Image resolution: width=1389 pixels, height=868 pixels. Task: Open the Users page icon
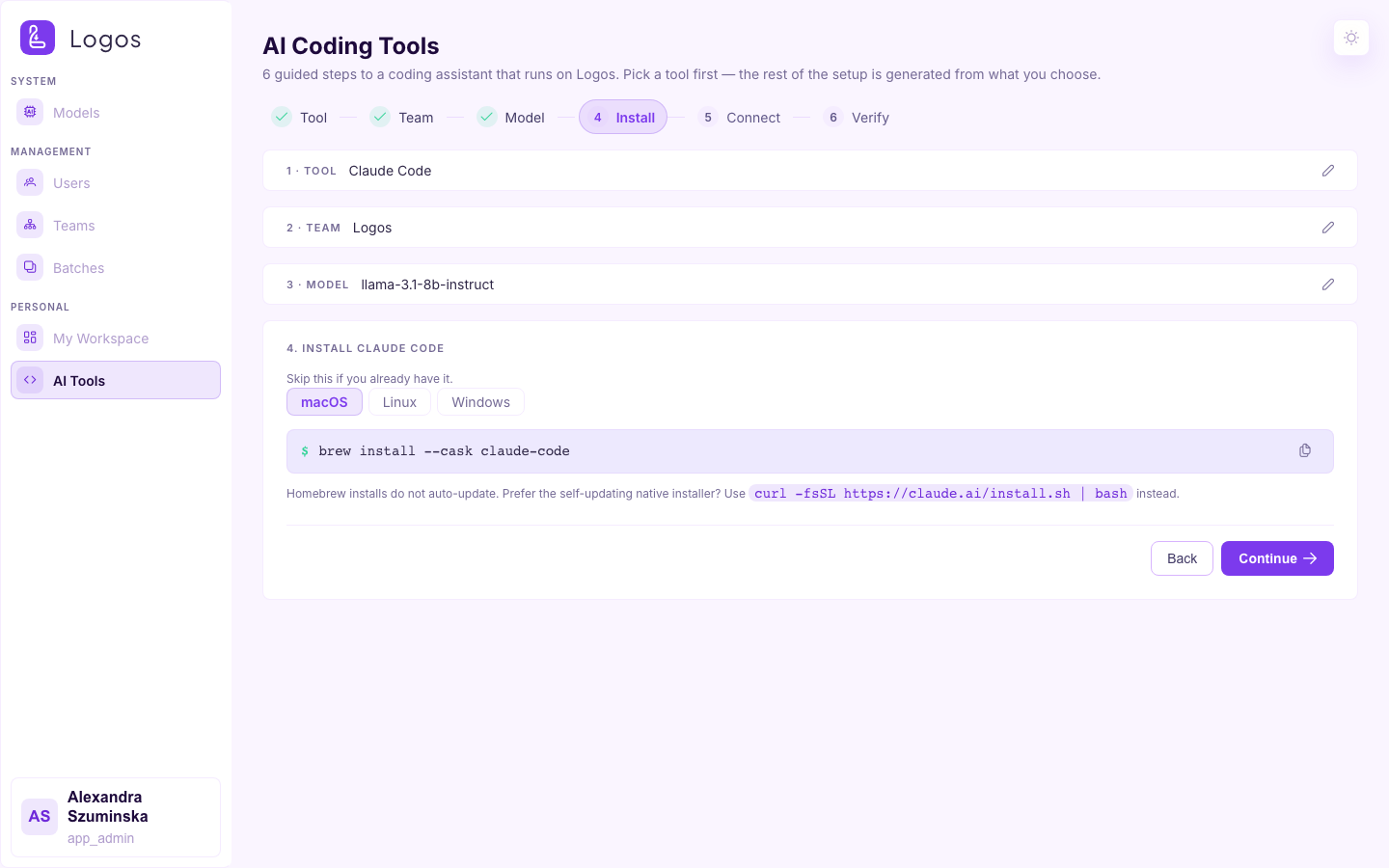coord(30,182)
